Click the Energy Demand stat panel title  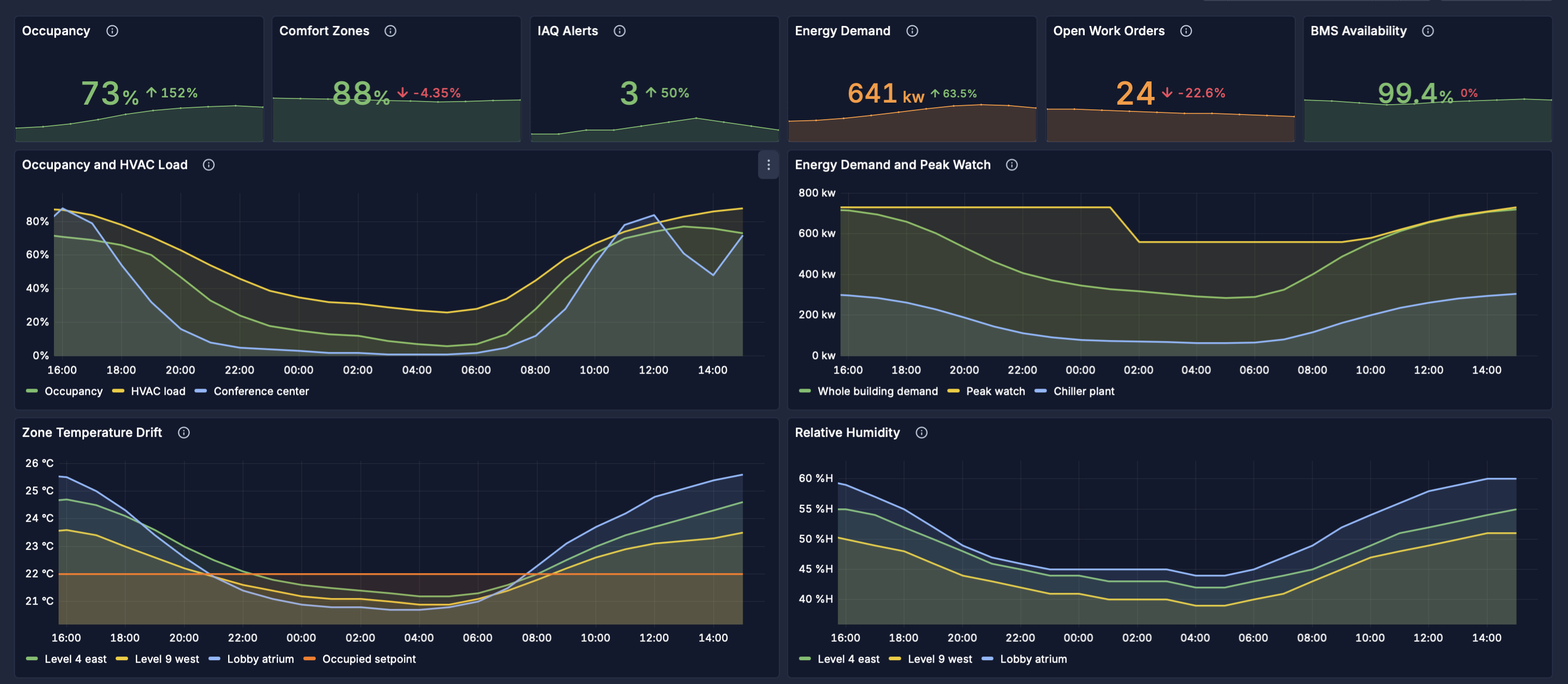pyautogui.click(x=843, y=31)
